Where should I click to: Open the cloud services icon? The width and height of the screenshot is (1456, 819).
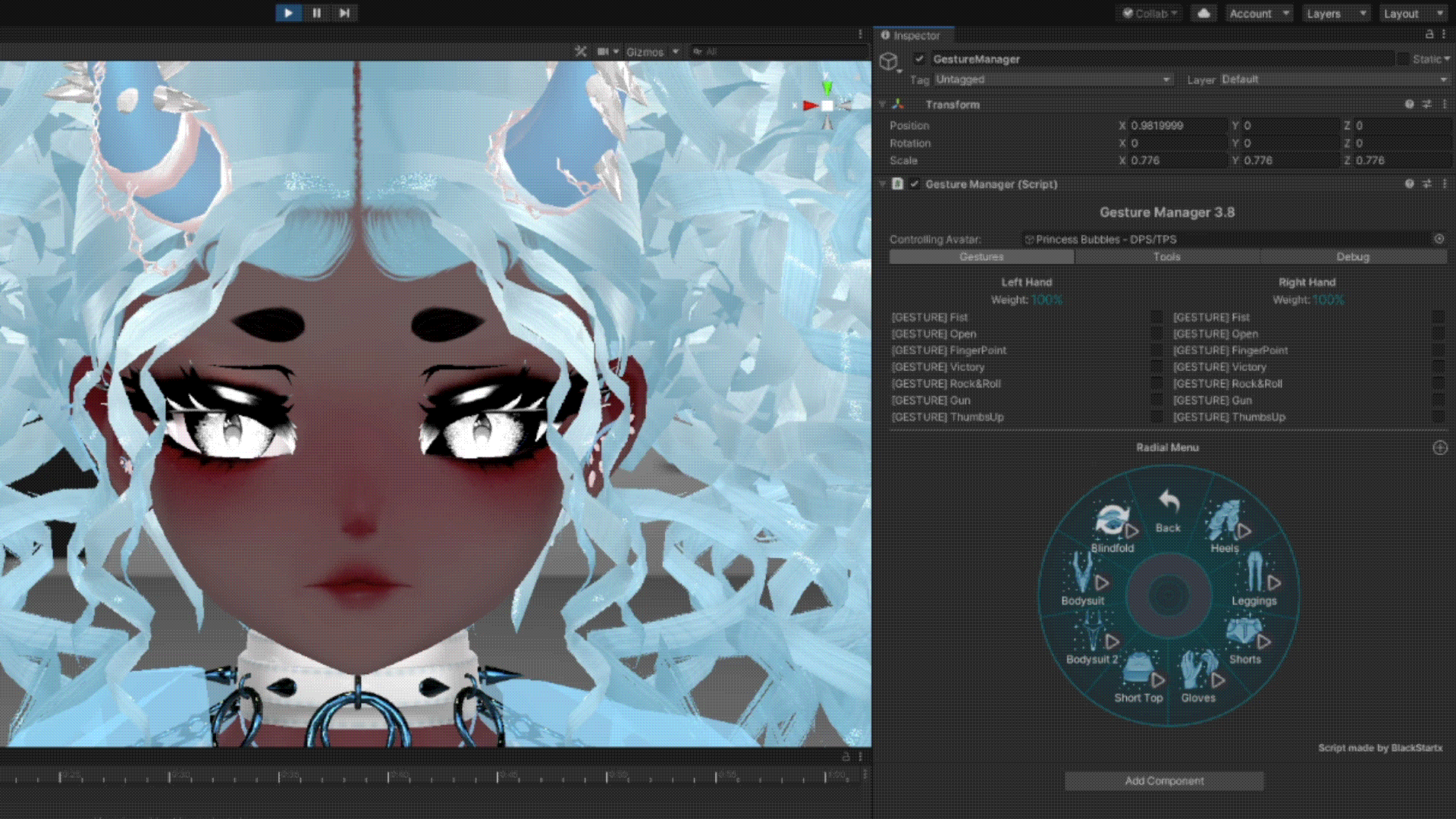click(x=1203, y=14)
